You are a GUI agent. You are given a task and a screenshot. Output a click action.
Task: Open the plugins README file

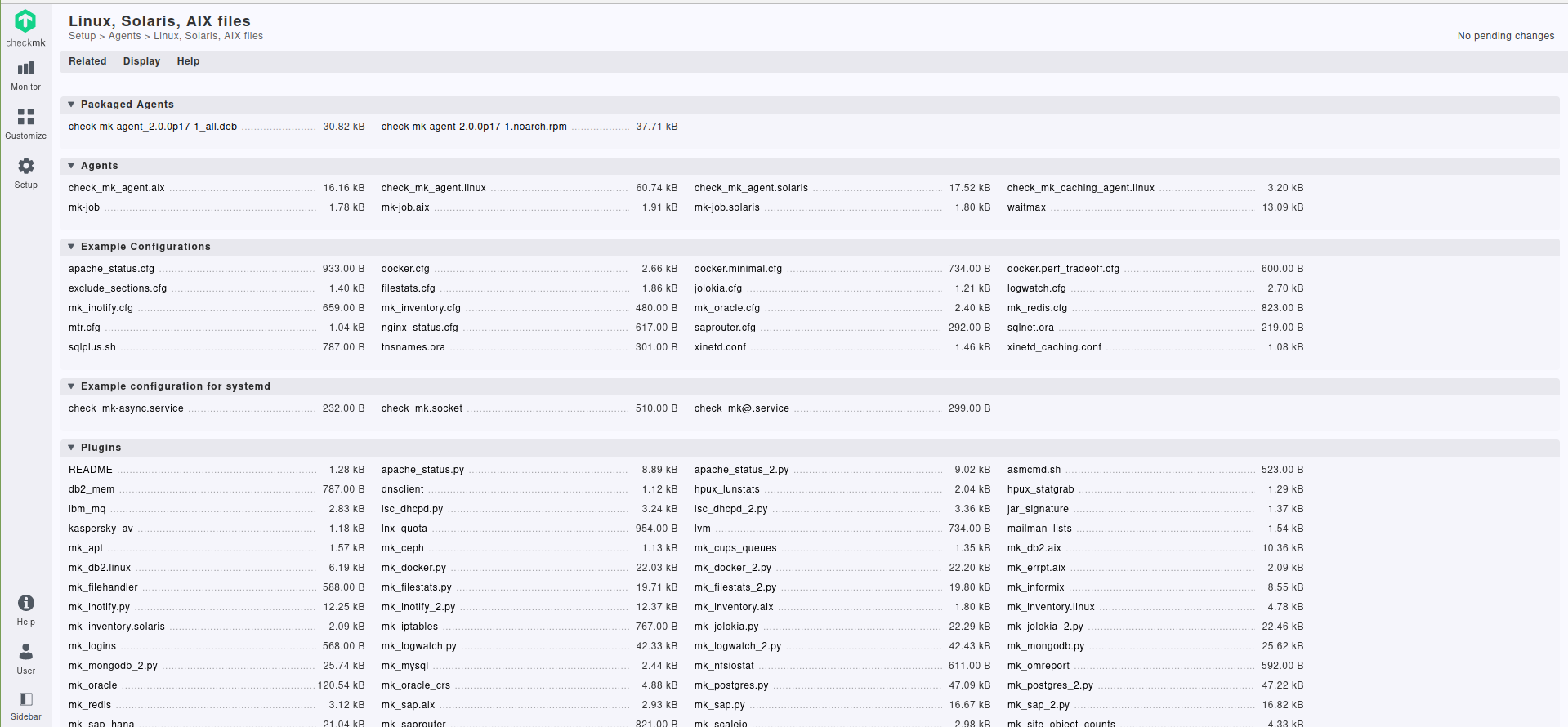click(91, 470)
